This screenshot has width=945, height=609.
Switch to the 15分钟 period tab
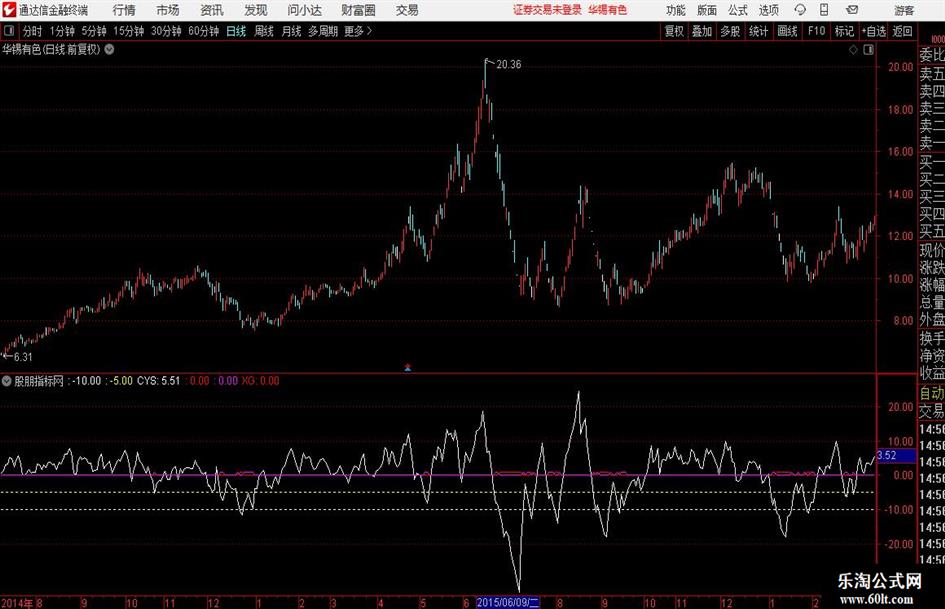click(128, 31)
